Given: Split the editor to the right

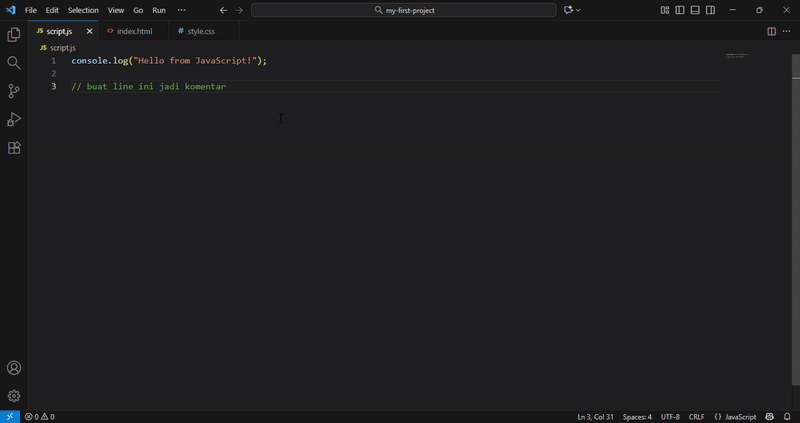Looking at the screenshot, I should [771, 31].
